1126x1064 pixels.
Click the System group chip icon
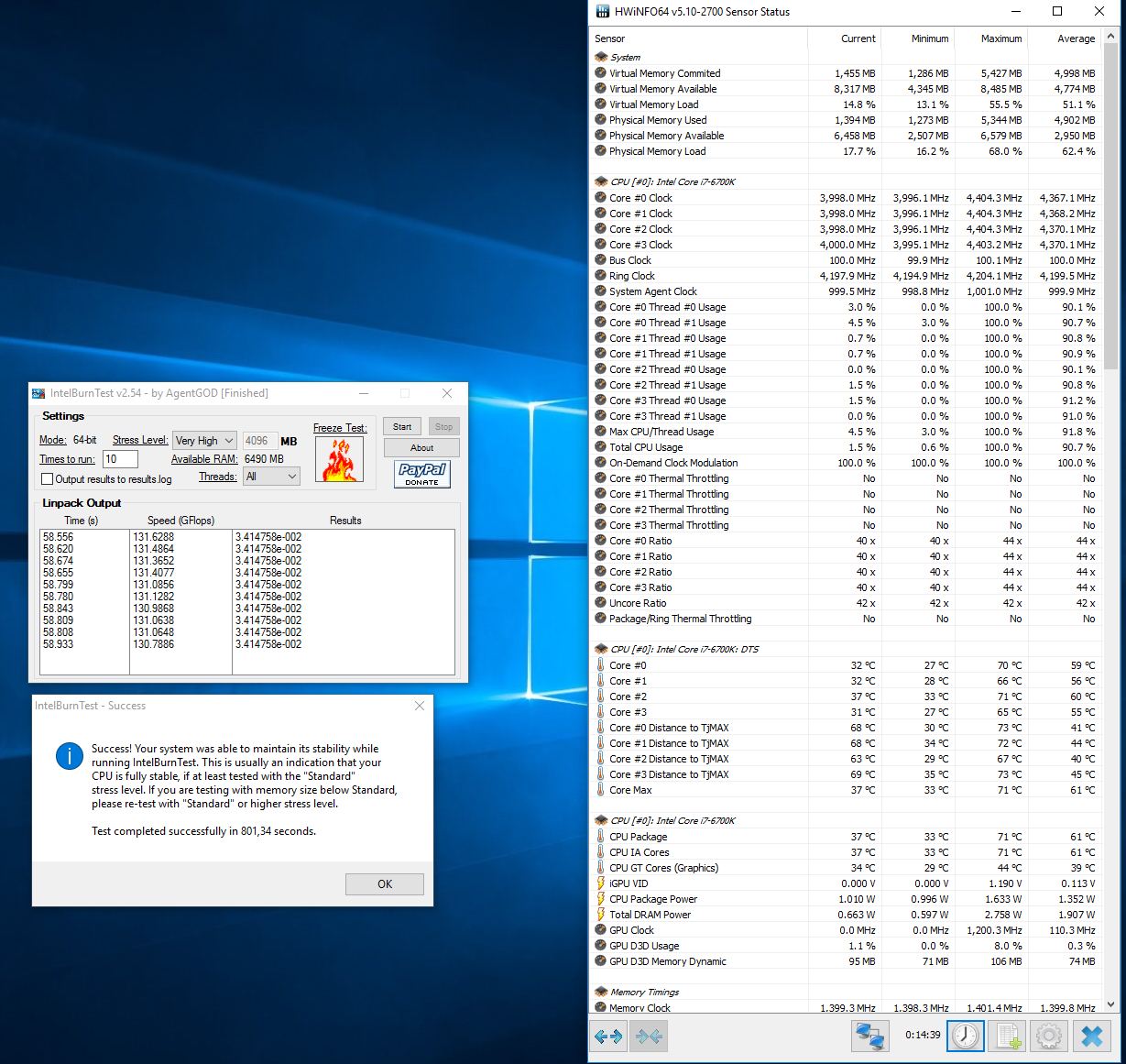601,57
